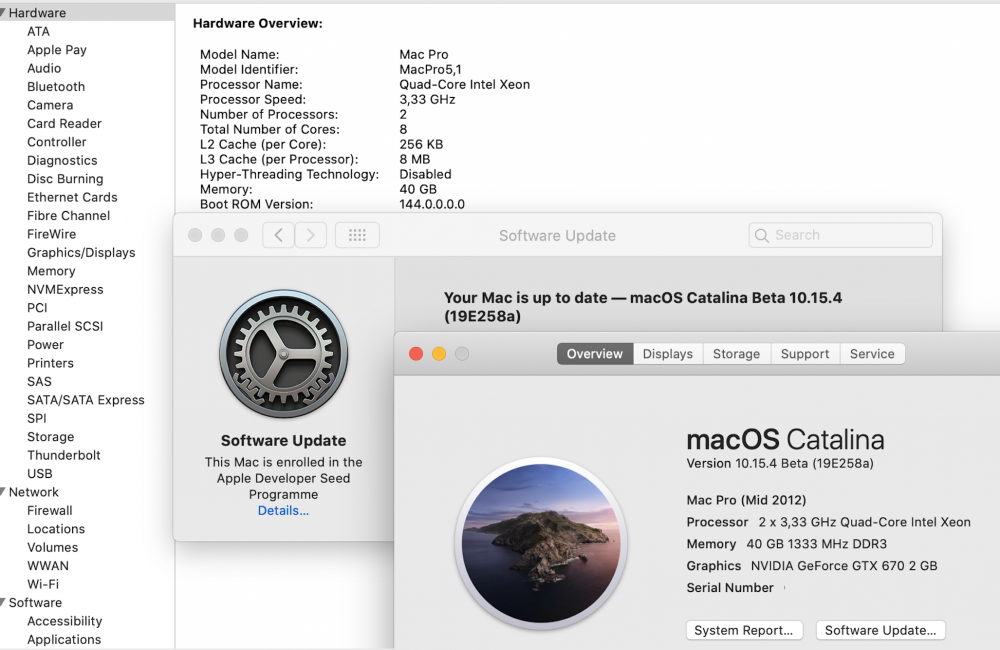Minimize the About This Mac window
This screenshot has height=650, width=1000.
pyautogui.click(x=439, y=354)
